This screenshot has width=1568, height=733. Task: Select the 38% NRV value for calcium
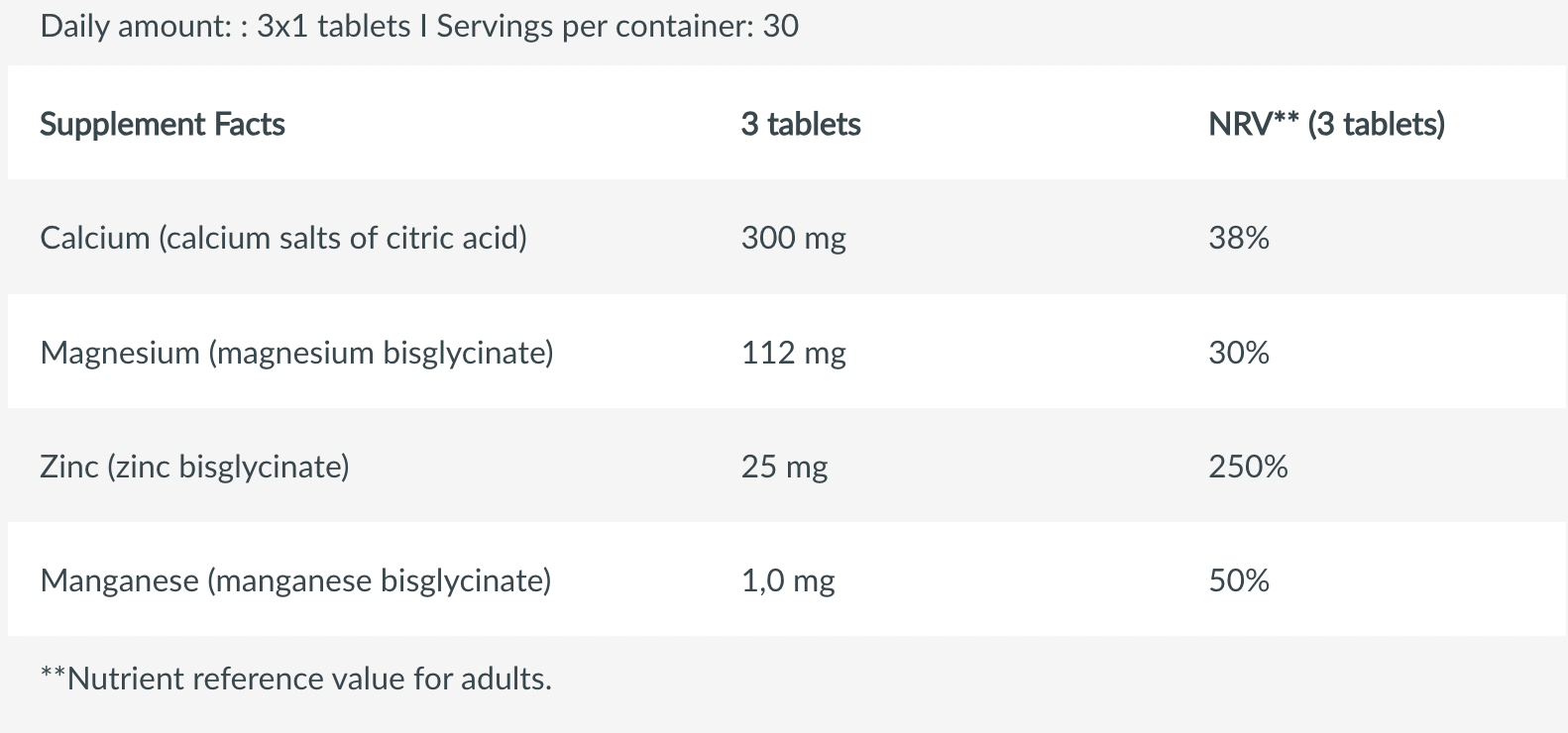[x=1239, y=238]
